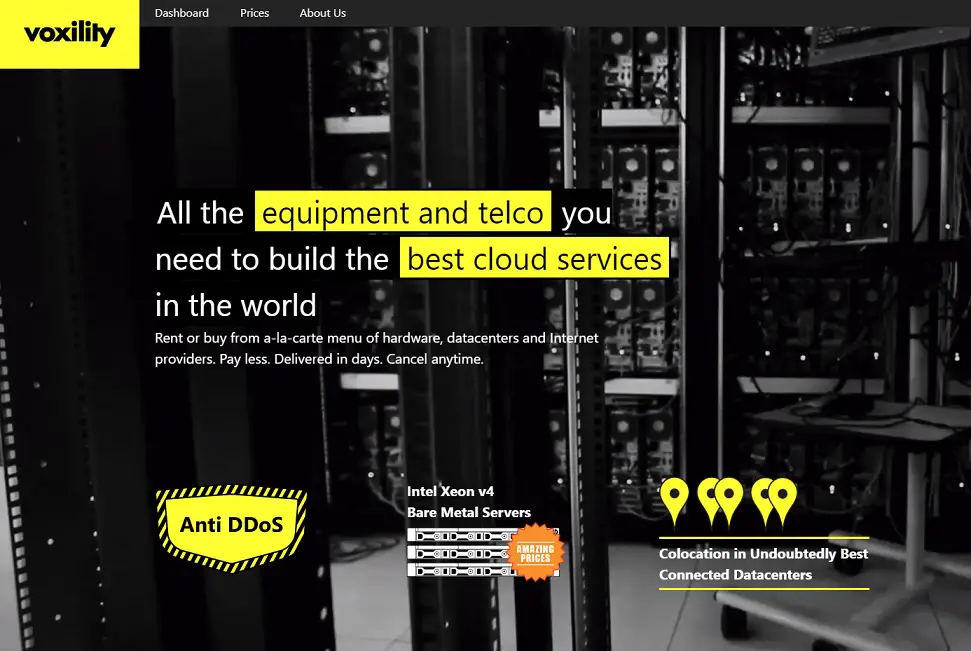Screen dimensions: 971x651
Task: Click the 'in the world' headline text
Action: click(x=236, y=305)
